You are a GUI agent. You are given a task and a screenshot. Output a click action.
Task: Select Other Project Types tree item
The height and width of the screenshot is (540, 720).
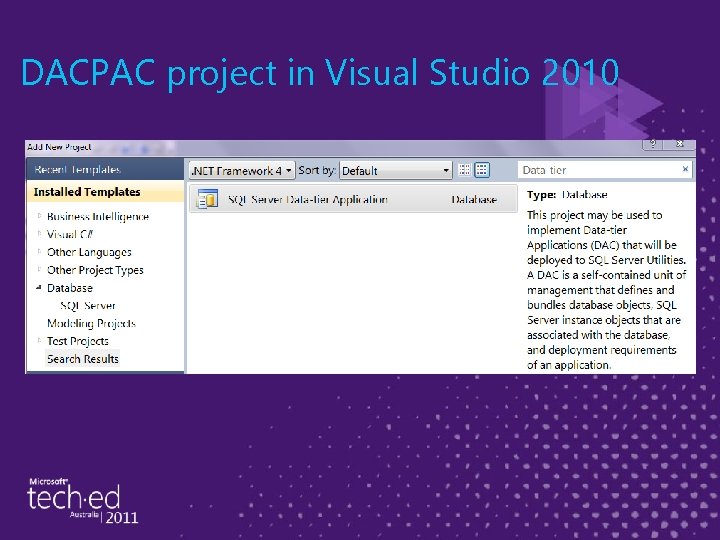click(95, 270)
